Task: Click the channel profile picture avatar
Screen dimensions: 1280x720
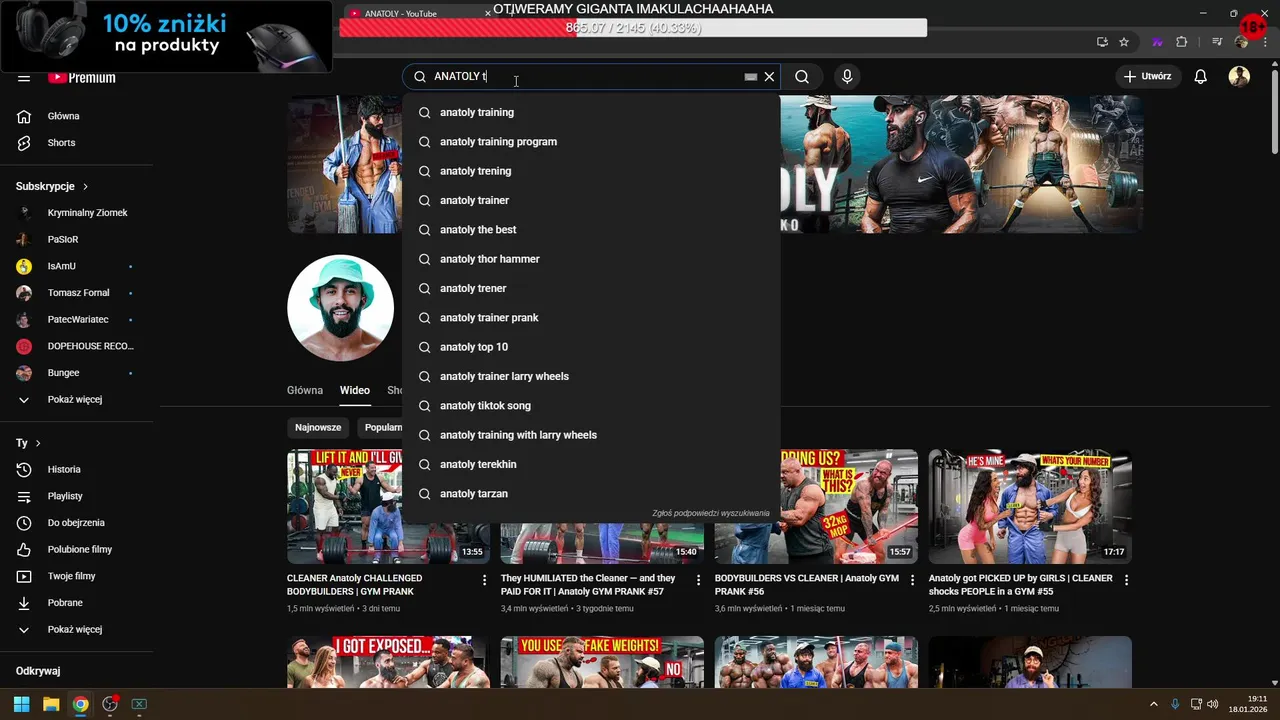Action: [340, 308]
